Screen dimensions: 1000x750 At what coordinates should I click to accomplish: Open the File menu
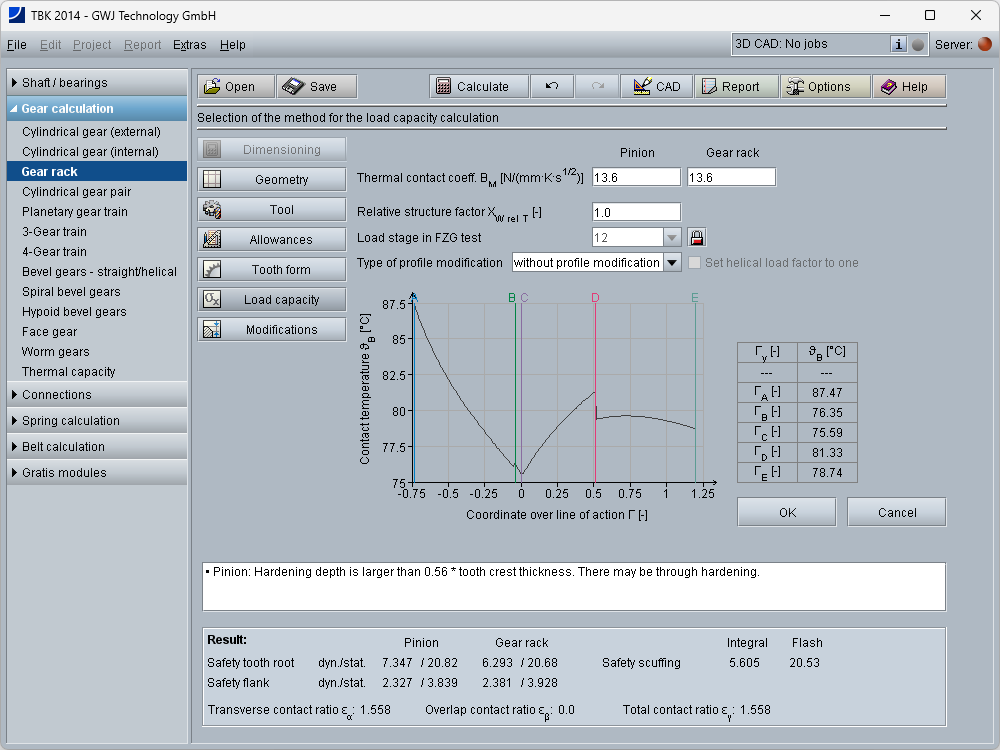click(17, 45)
